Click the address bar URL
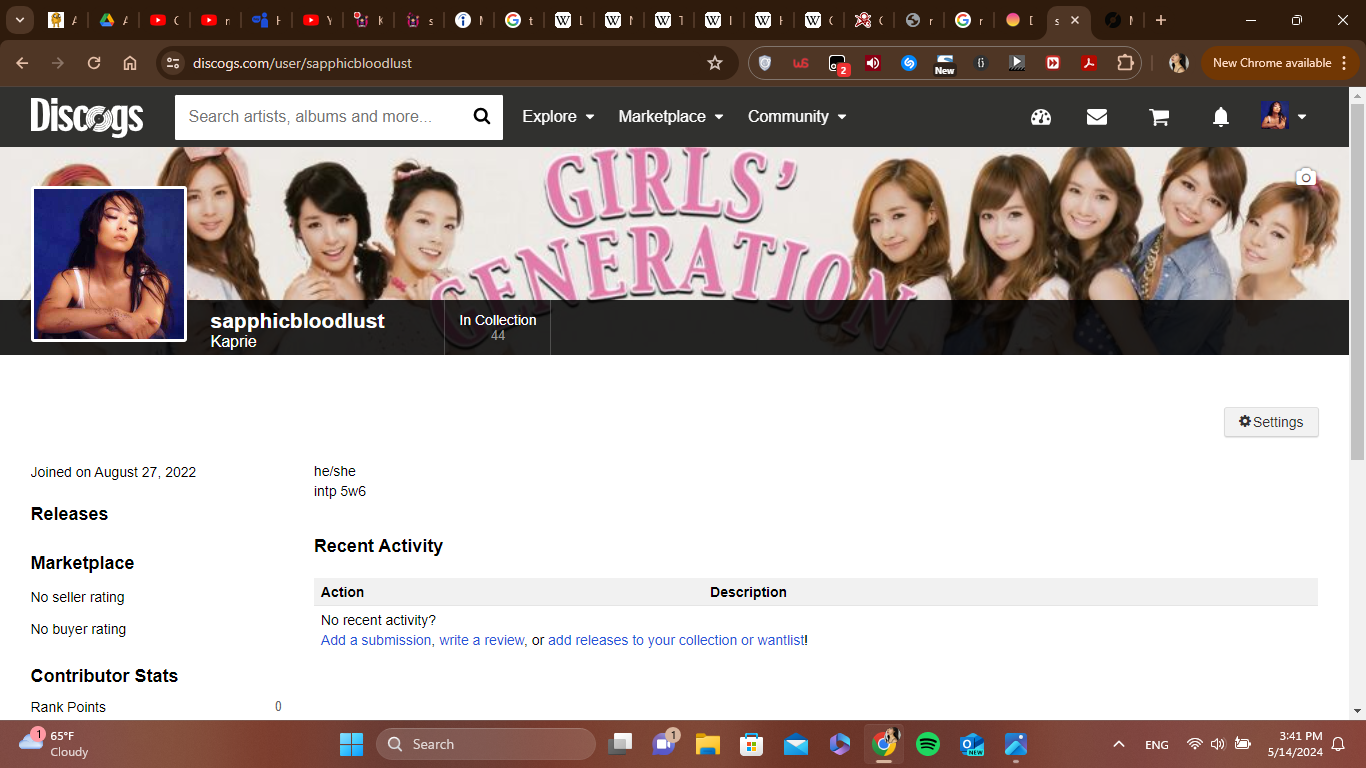This screenshot has width=1366, height=768. tap(302, 63)
